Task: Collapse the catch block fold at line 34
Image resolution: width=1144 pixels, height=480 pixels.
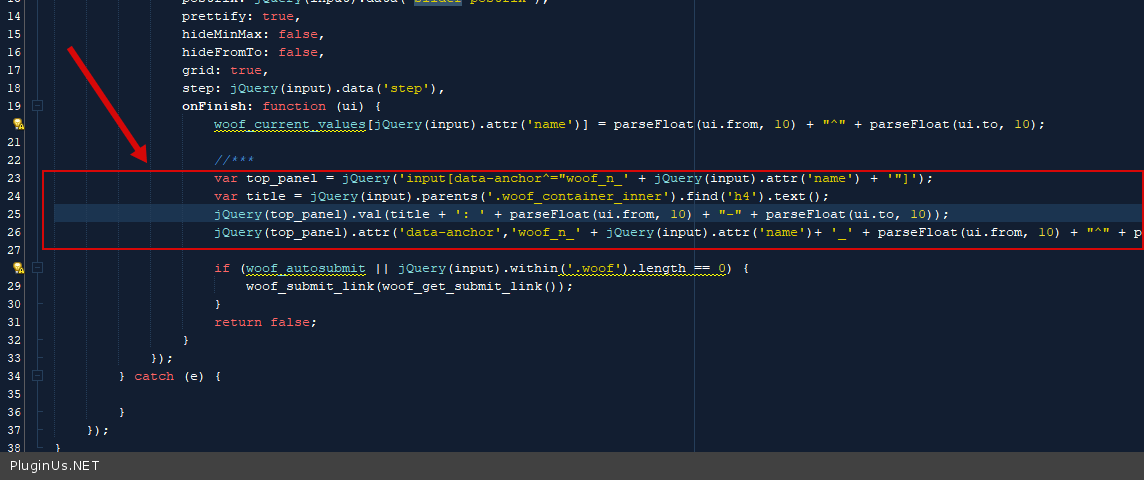Action: [x=37, y=376]
